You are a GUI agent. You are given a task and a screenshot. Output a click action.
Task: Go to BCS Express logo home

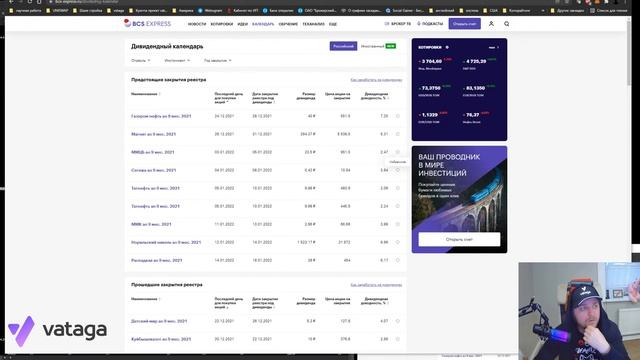(147, 24)
